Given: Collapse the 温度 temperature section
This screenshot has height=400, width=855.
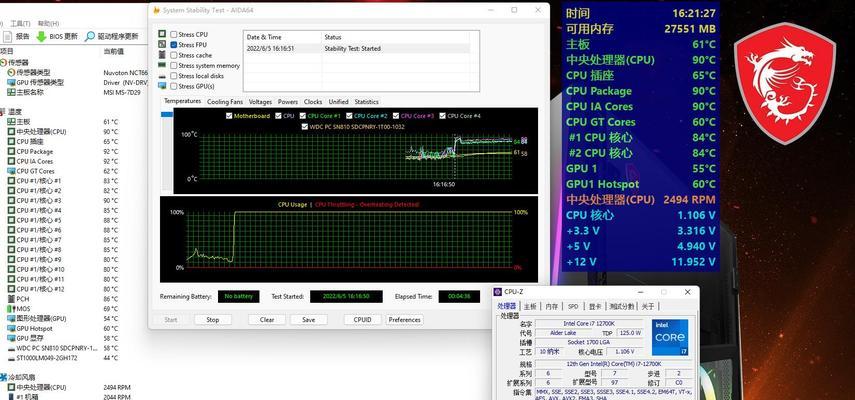Looking at the screenshot, I should (x=3, y=112).
